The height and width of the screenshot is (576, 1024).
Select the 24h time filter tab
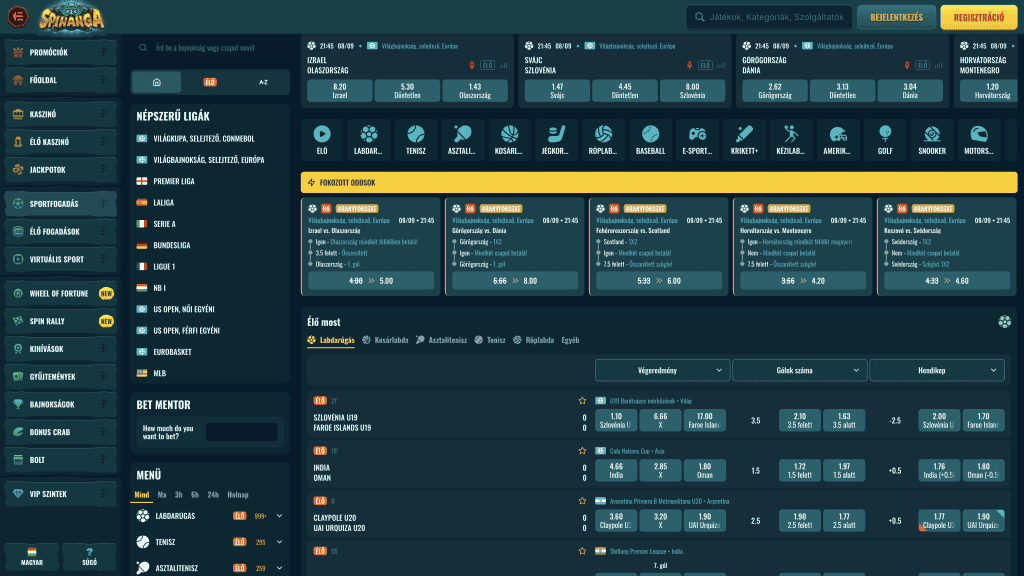pos(214,495)
